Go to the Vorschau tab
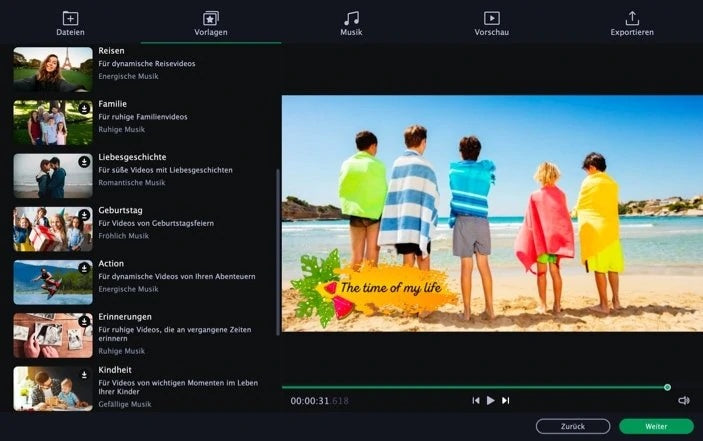This screenshot has width=703, height=441. 491,23
